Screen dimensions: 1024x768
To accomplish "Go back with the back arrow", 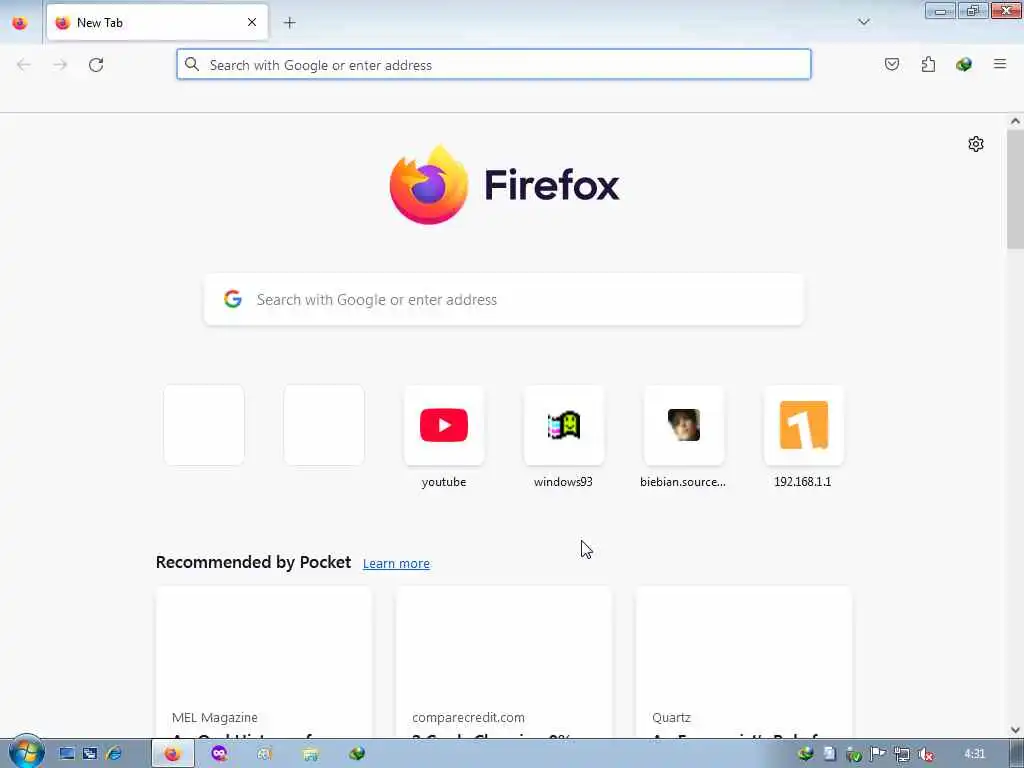I will tap(24, 65).
